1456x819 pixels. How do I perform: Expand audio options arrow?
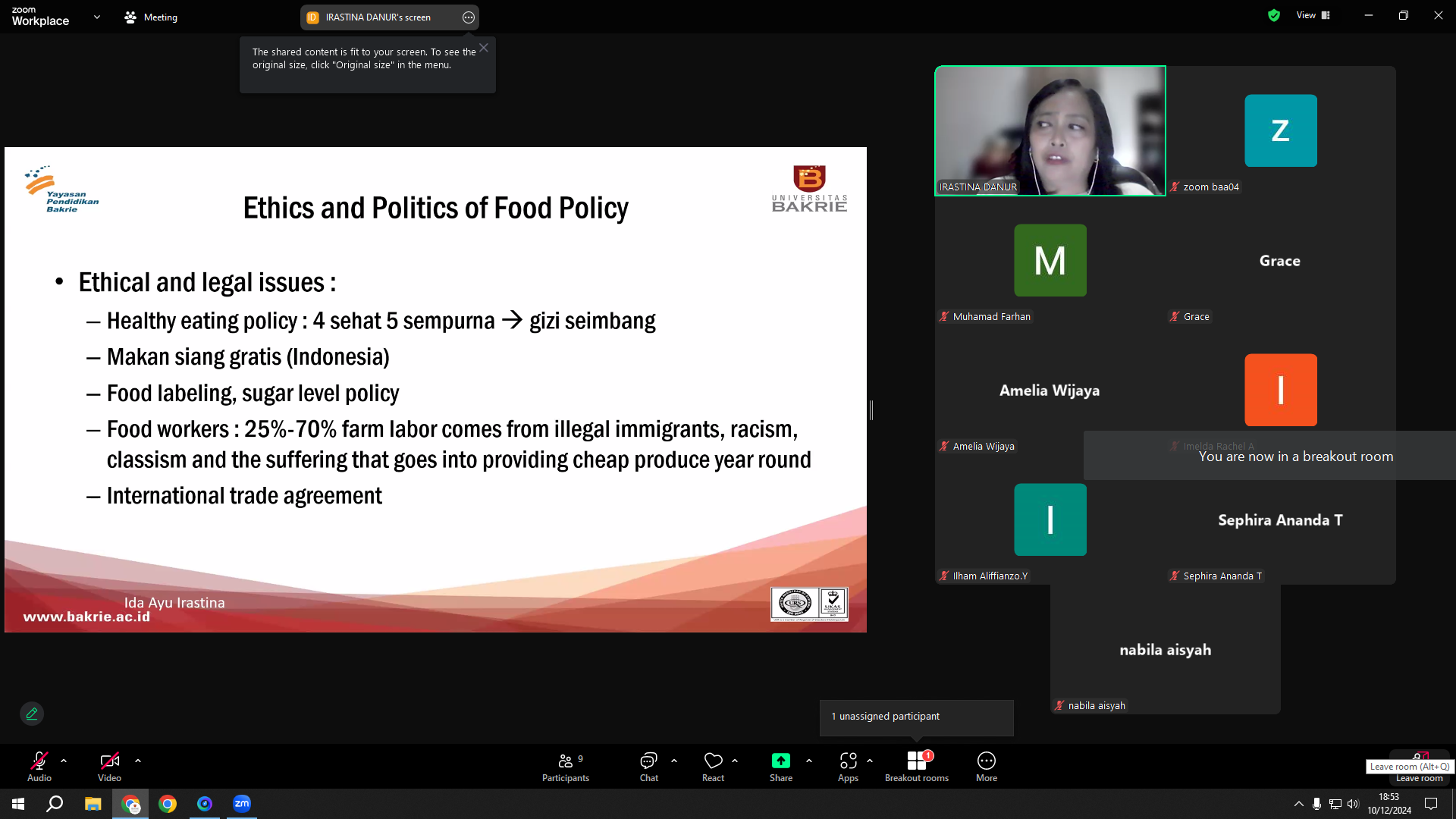64,760
